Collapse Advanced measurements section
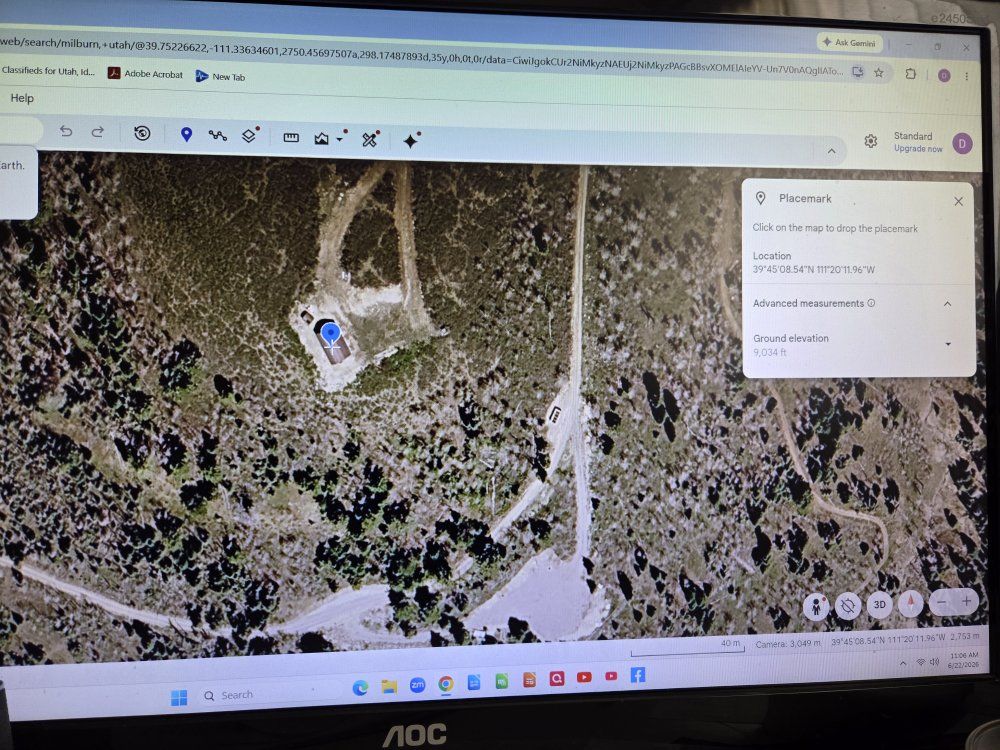The image size is (1000, 750). pos(947,304)
